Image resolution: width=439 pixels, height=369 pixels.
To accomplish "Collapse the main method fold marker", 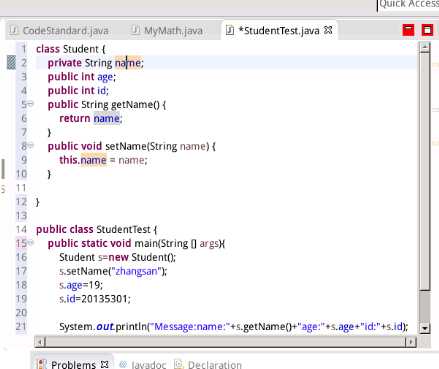I will pyautogui.click(x=31, y=243).
